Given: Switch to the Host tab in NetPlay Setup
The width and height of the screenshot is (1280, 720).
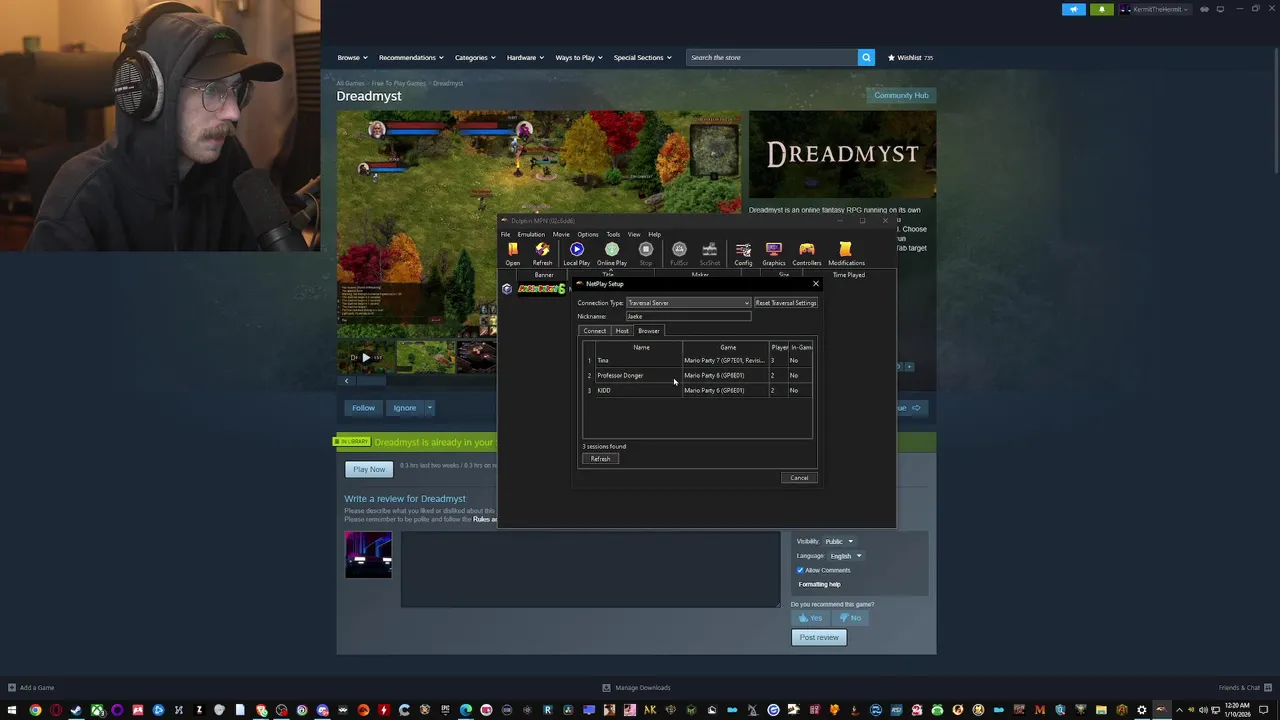Looking at the screenshot, I should point(622,331).
